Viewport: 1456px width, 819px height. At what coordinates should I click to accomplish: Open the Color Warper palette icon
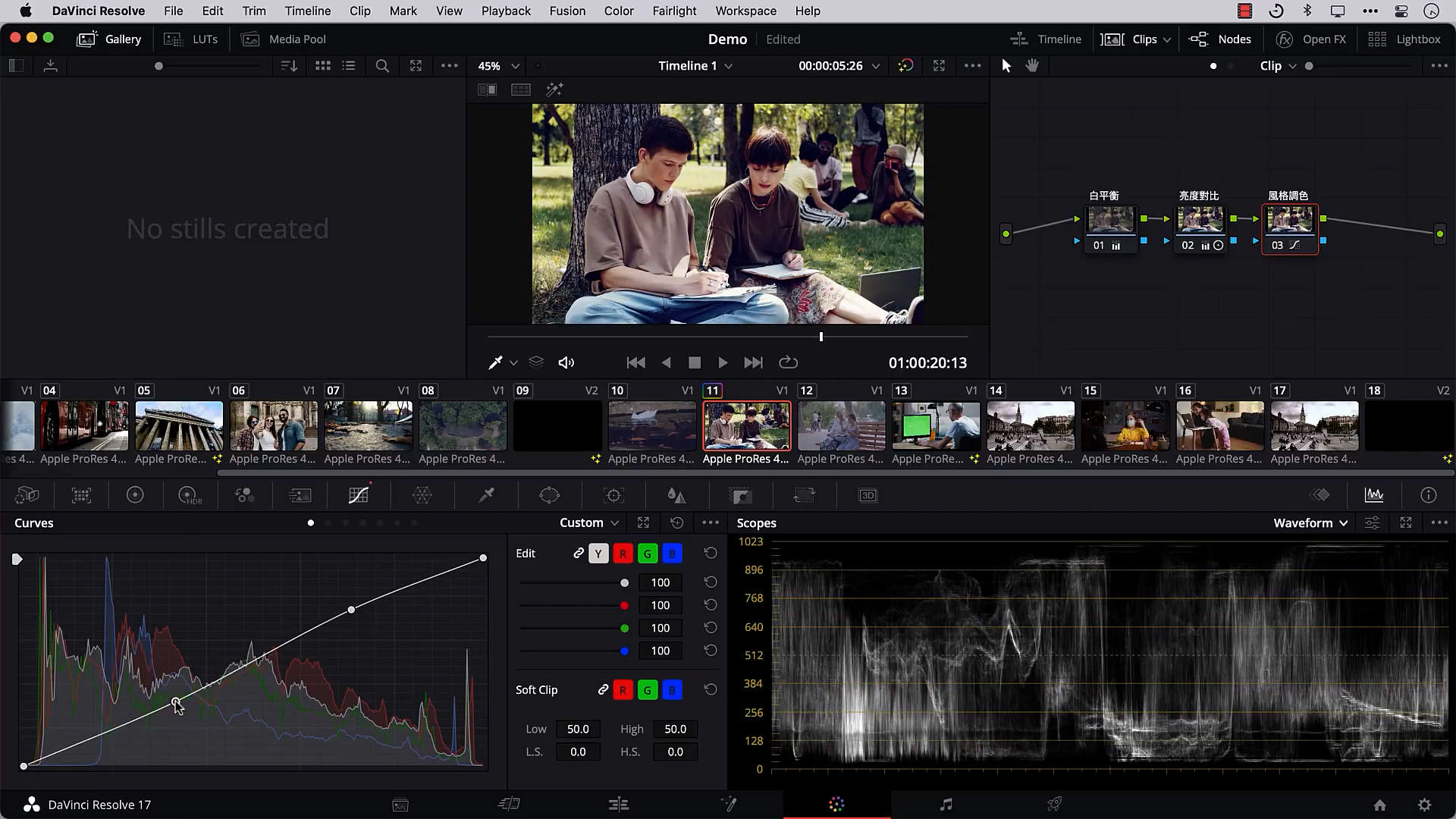[x=422, y=495]
